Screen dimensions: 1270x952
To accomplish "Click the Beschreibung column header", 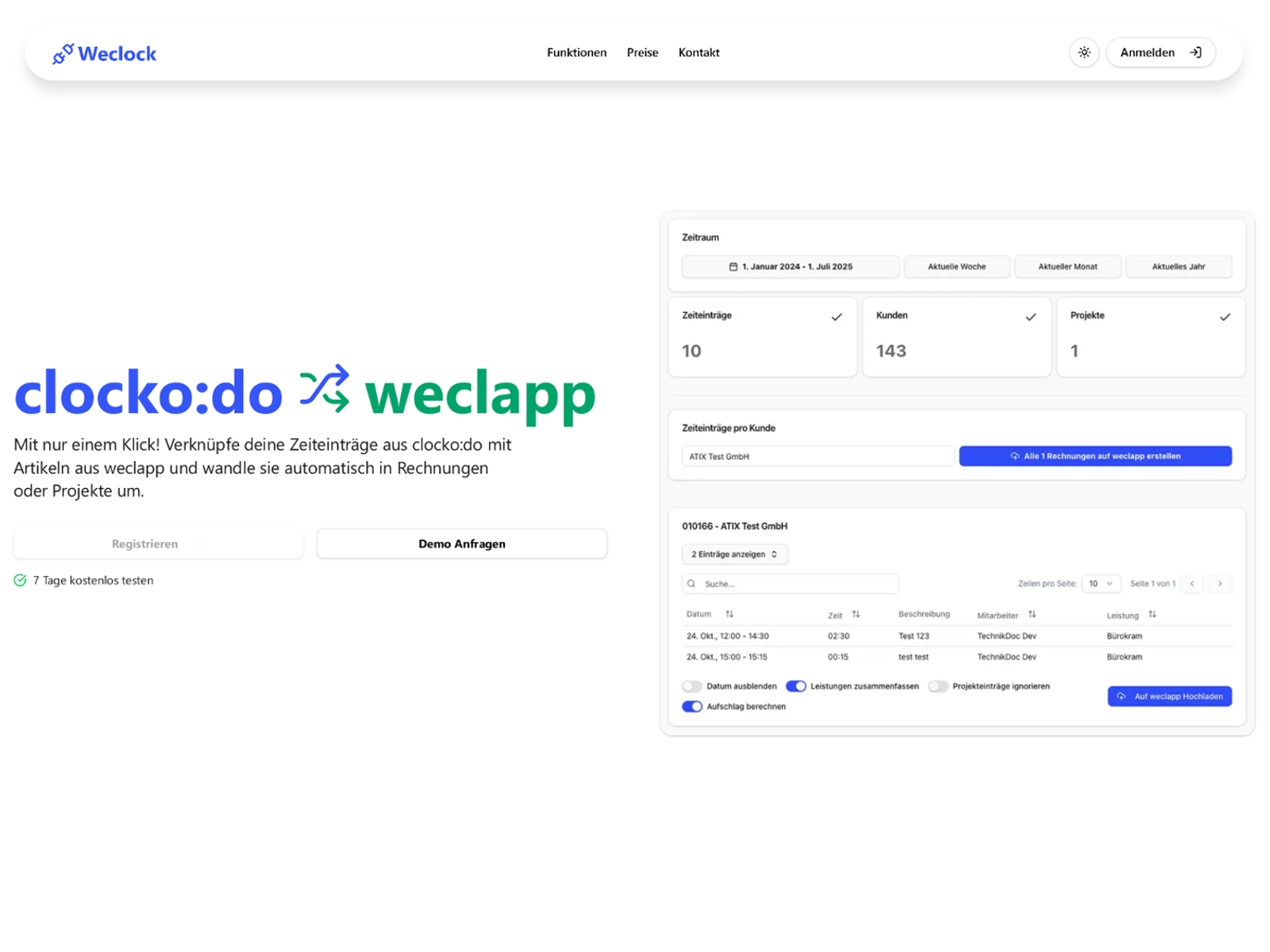I will (x=924, y=614).
